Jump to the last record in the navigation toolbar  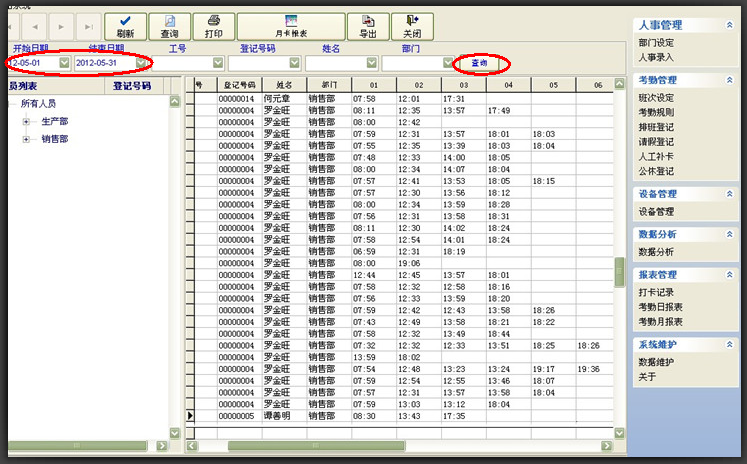(x=89, y=27)
